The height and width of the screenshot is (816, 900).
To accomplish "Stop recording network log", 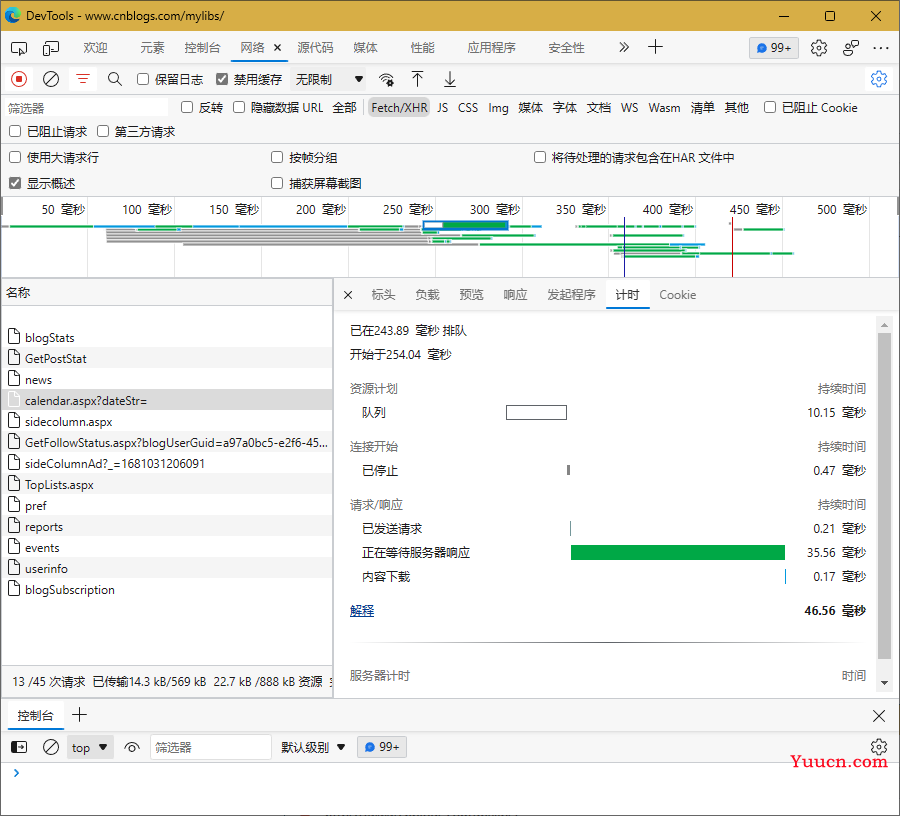I will click(19, 79).
